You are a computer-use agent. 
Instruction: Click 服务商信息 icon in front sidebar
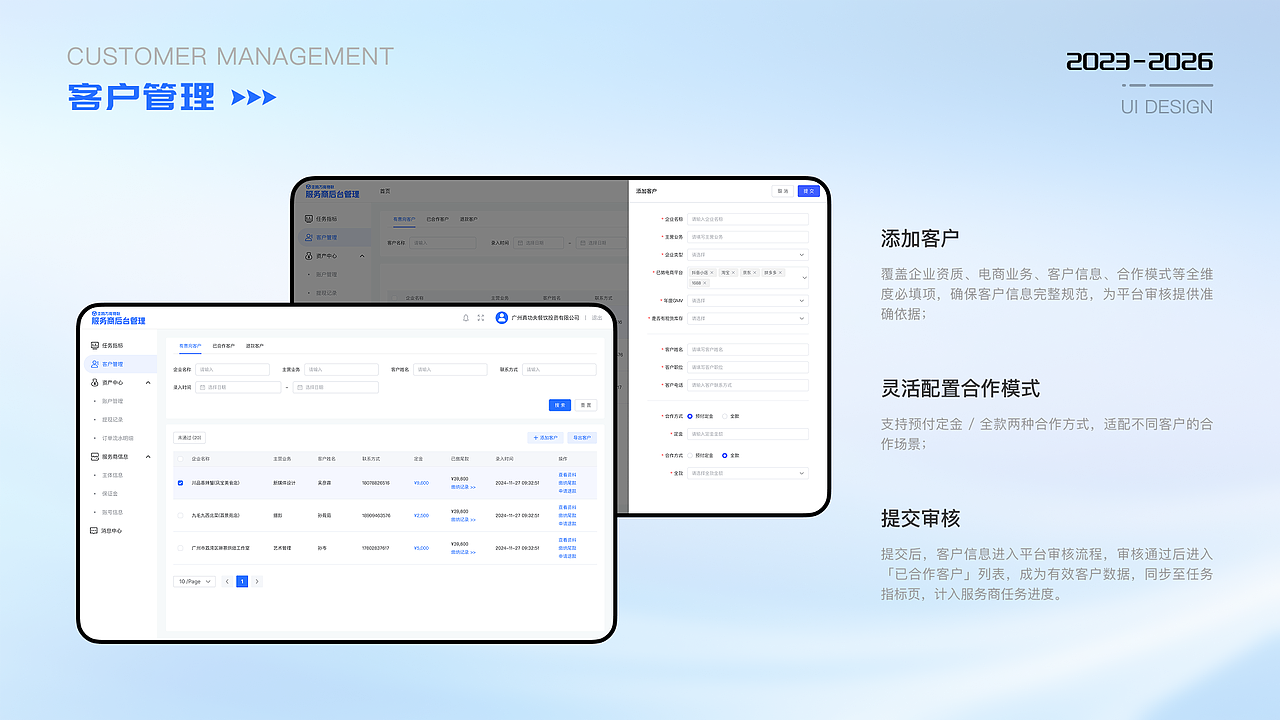(95, 456)
